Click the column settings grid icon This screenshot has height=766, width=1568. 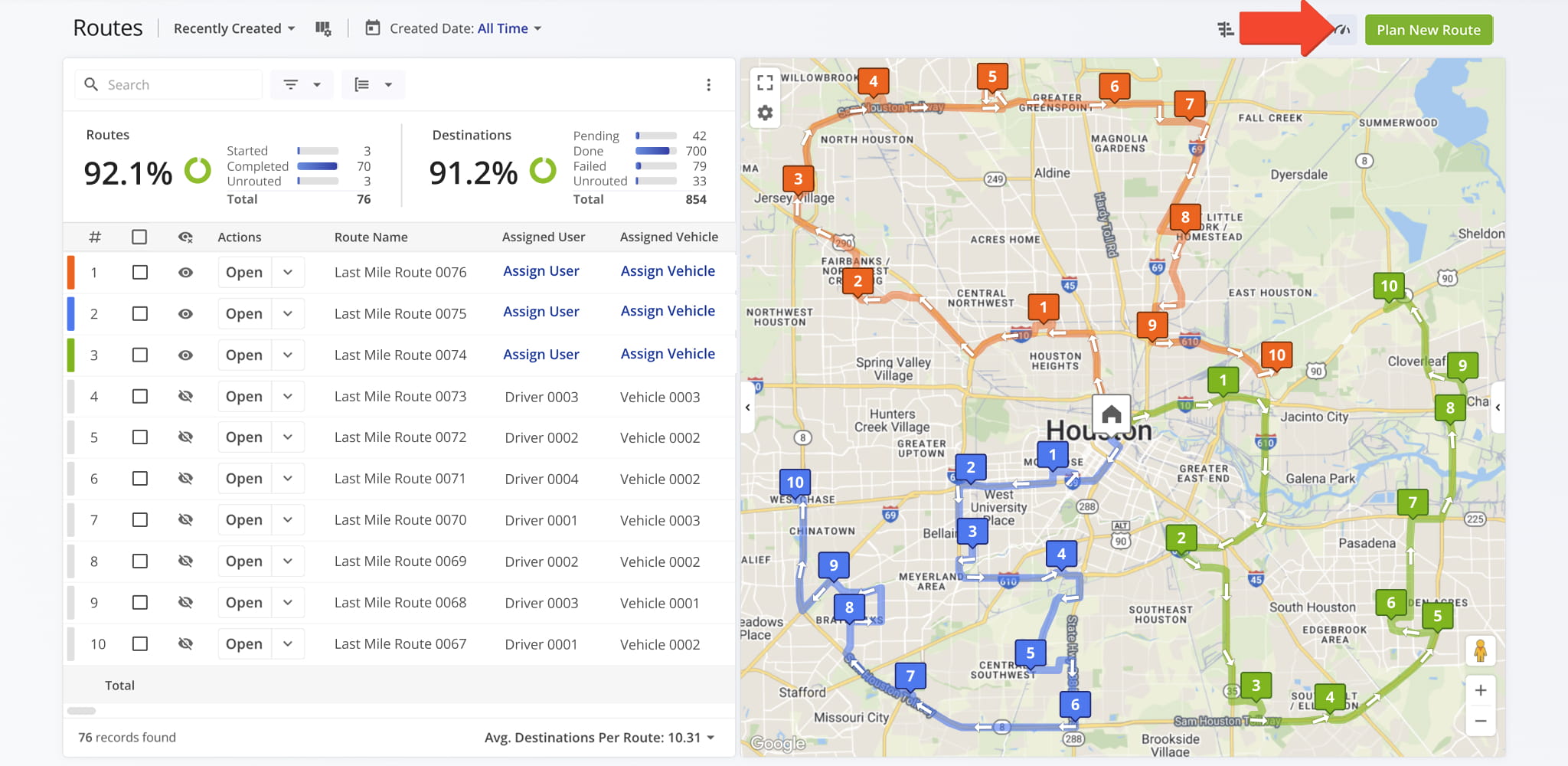pyautogui.click(x=323, y=29)
